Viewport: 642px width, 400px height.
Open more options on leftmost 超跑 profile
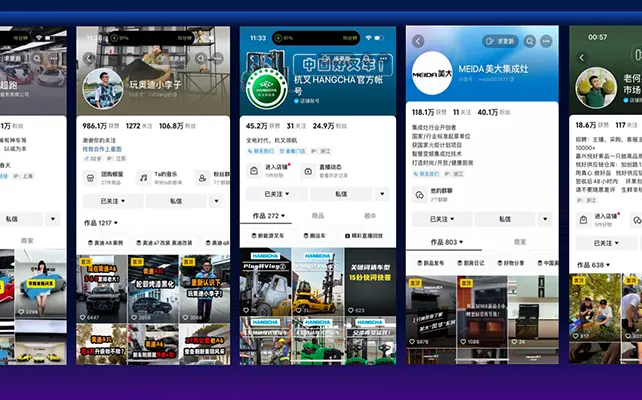[54, 59]
